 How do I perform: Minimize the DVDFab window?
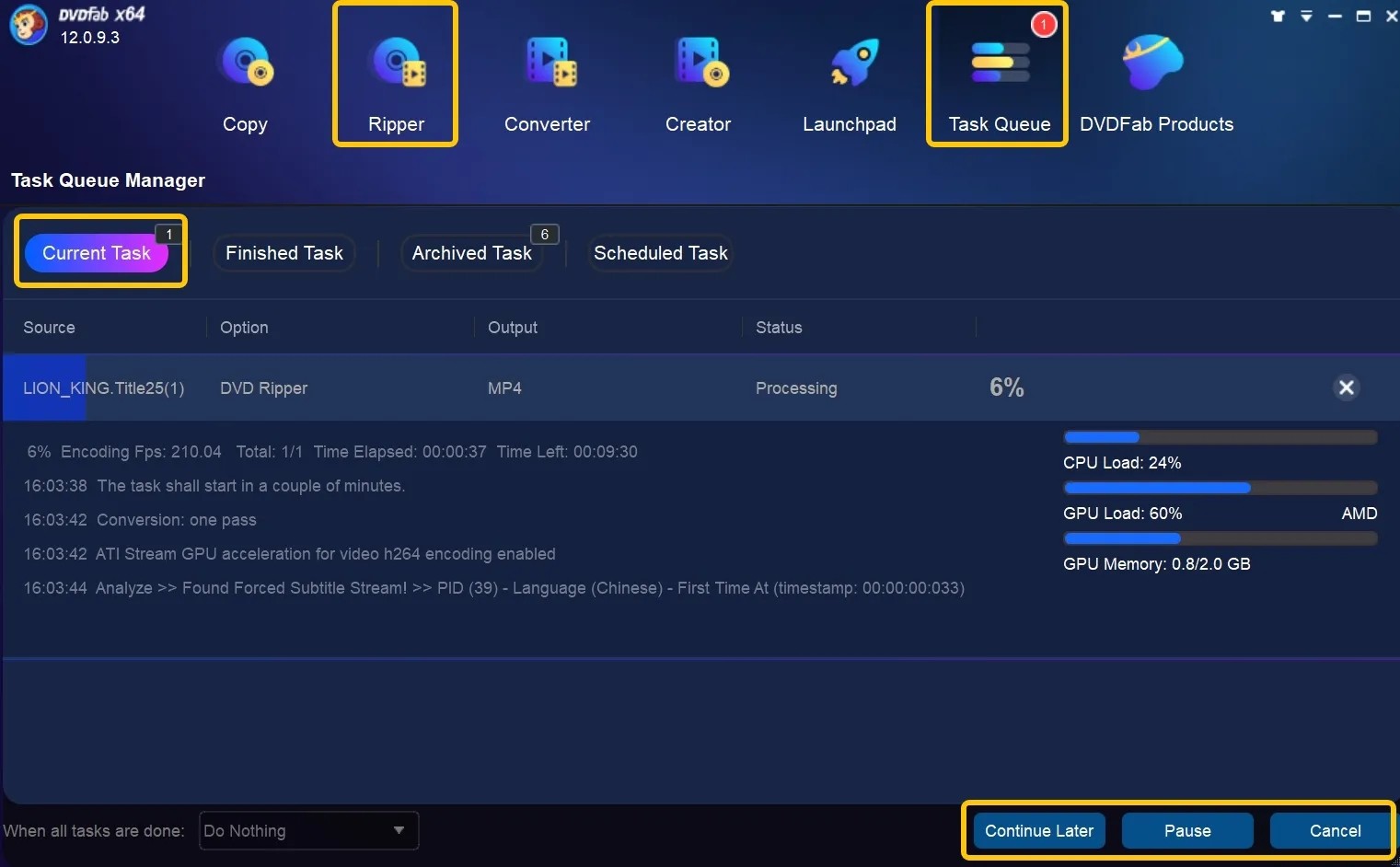pyautogui.click(x=1335, y=16)
